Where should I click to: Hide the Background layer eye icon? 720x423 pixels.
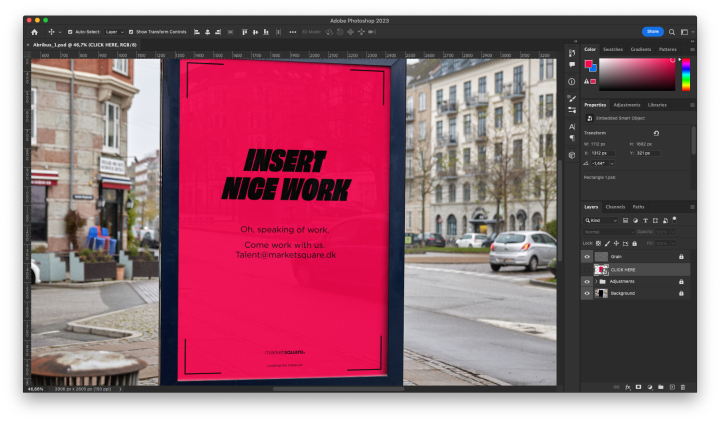point(587,293)
